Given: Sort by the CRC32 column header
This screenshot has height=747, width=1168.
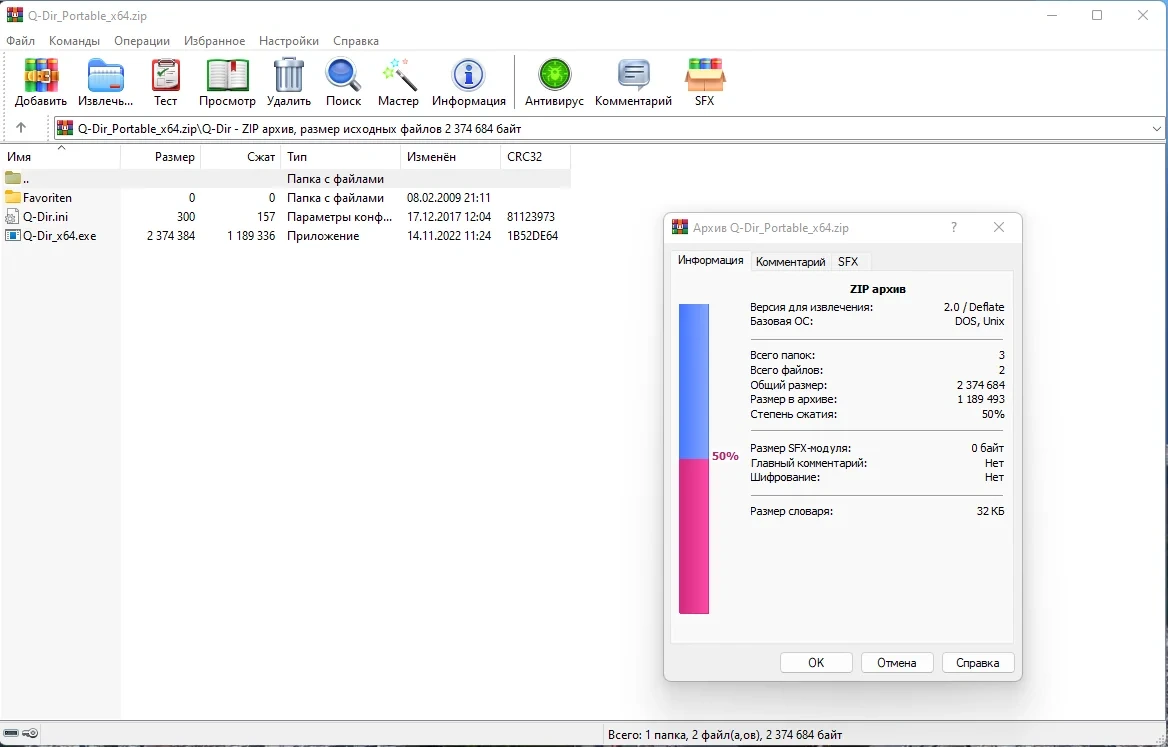Looking at the screenshot, I should tap(536, 156).
